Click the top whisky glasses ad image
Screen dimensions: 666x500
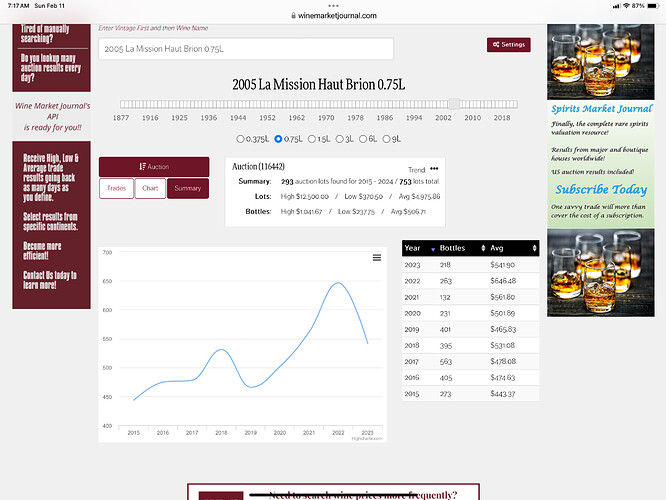601,62
